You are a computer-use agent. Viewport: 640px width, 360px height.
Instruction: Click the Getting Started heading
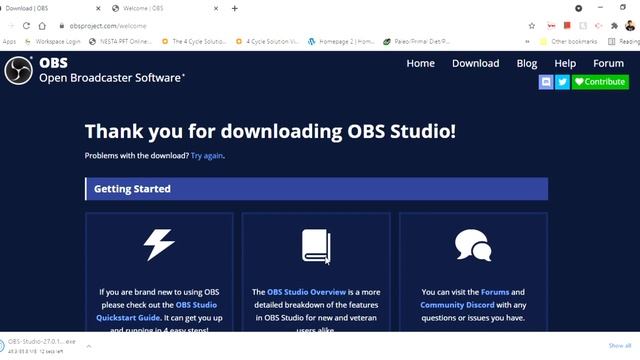coord(132,189)
